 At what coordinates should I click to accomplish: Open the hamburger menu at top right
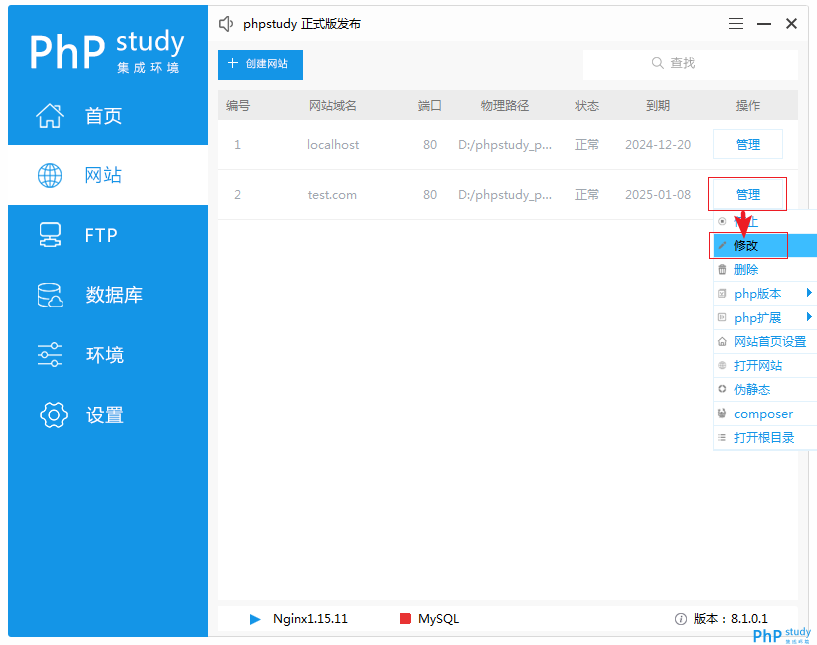point(735,23)
